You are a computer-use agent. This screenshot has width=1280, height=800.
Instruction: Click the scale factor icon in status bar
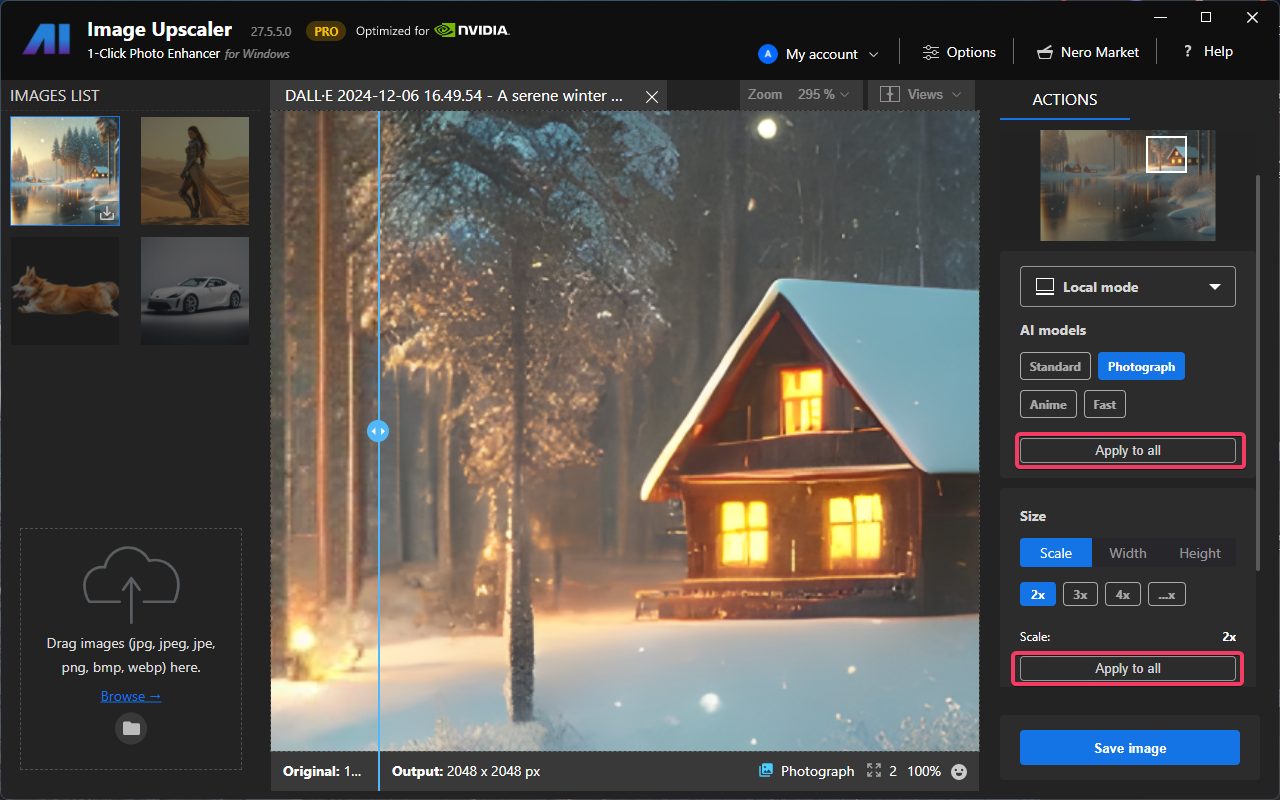tap(874, 771)
